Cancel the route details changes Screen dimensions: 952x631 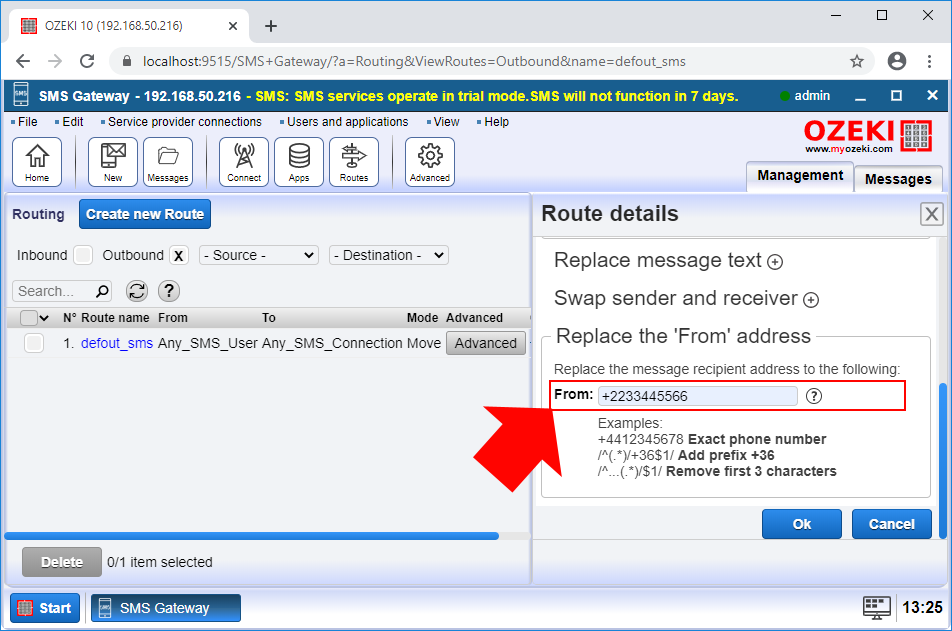(x=891, y=524)
